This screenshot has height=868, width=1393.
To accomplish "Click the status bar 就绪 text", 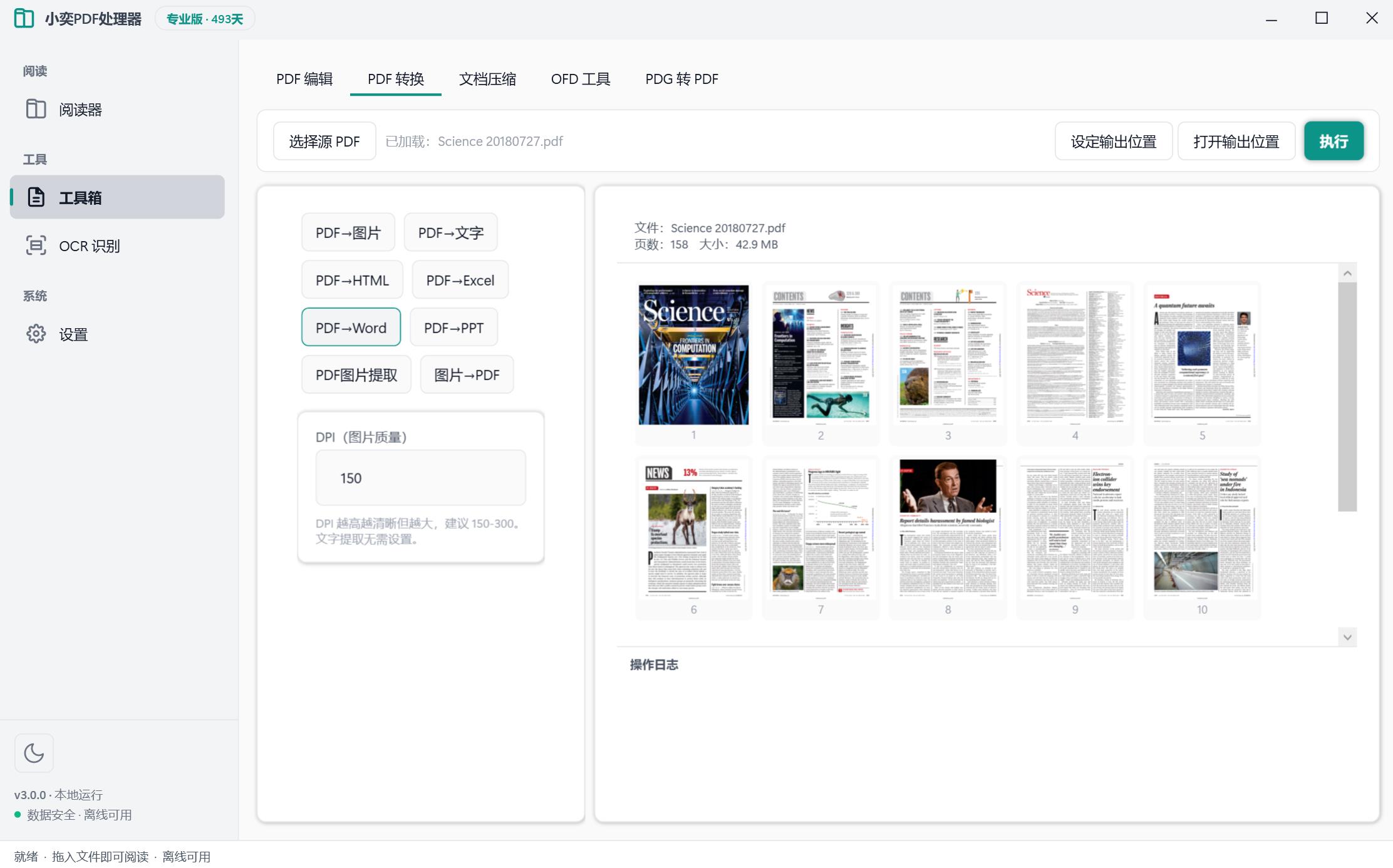I will 26,857.
